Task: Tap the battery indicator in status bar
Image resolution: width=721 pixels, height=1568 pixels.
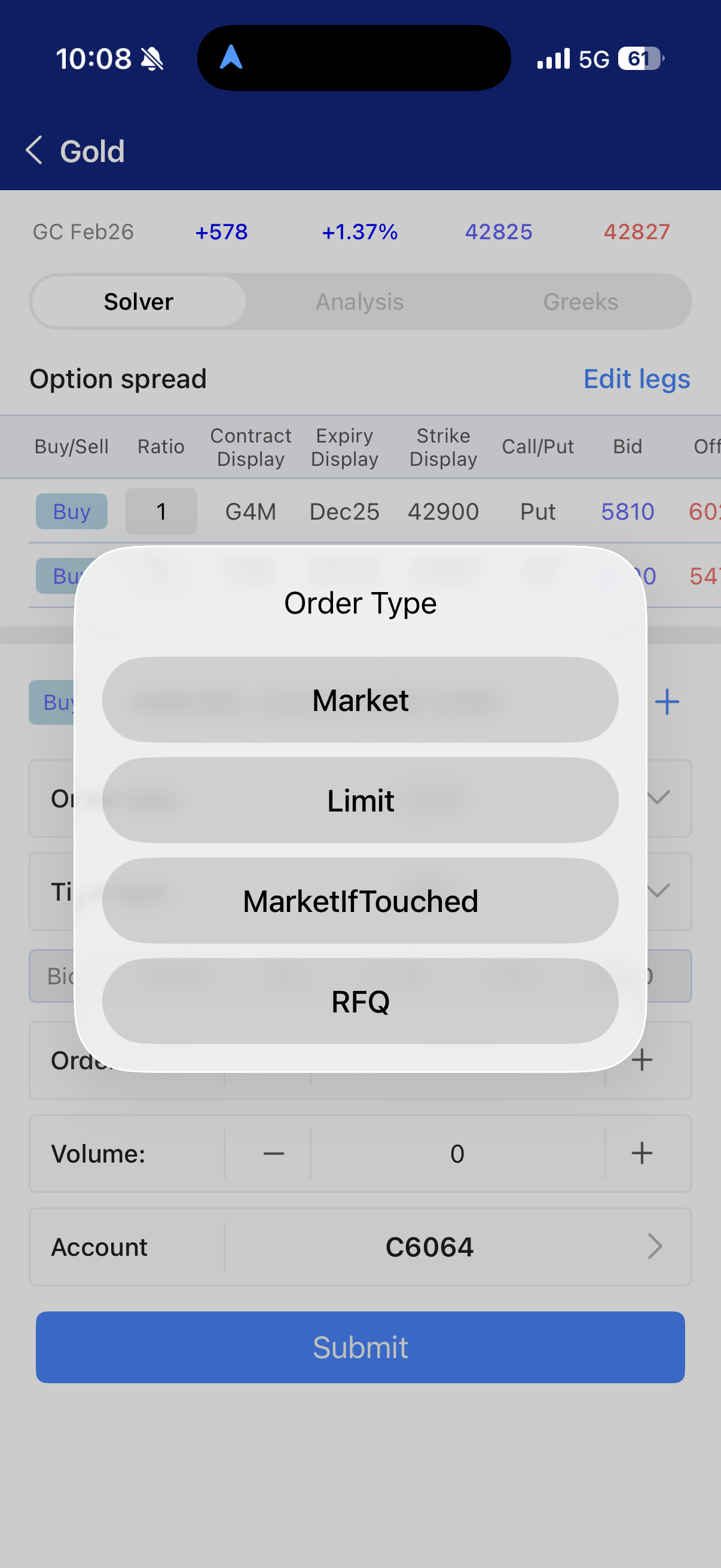Action: click(x=641, y=59)
